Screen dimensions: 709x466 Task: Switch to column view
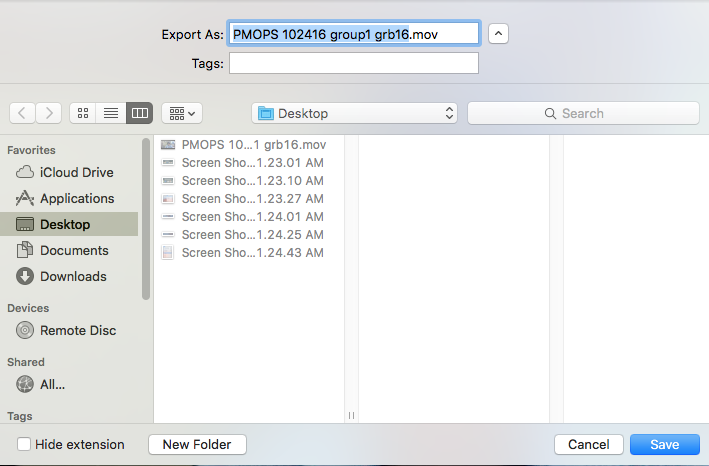pos(139,113)
